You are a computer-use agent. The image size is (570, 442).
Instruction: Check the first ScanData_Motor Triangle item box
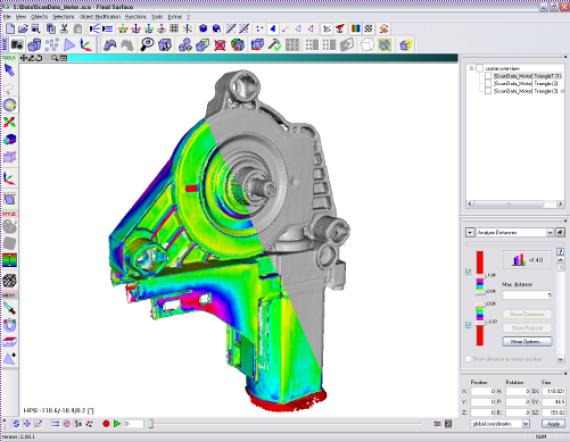pos(488,76)
